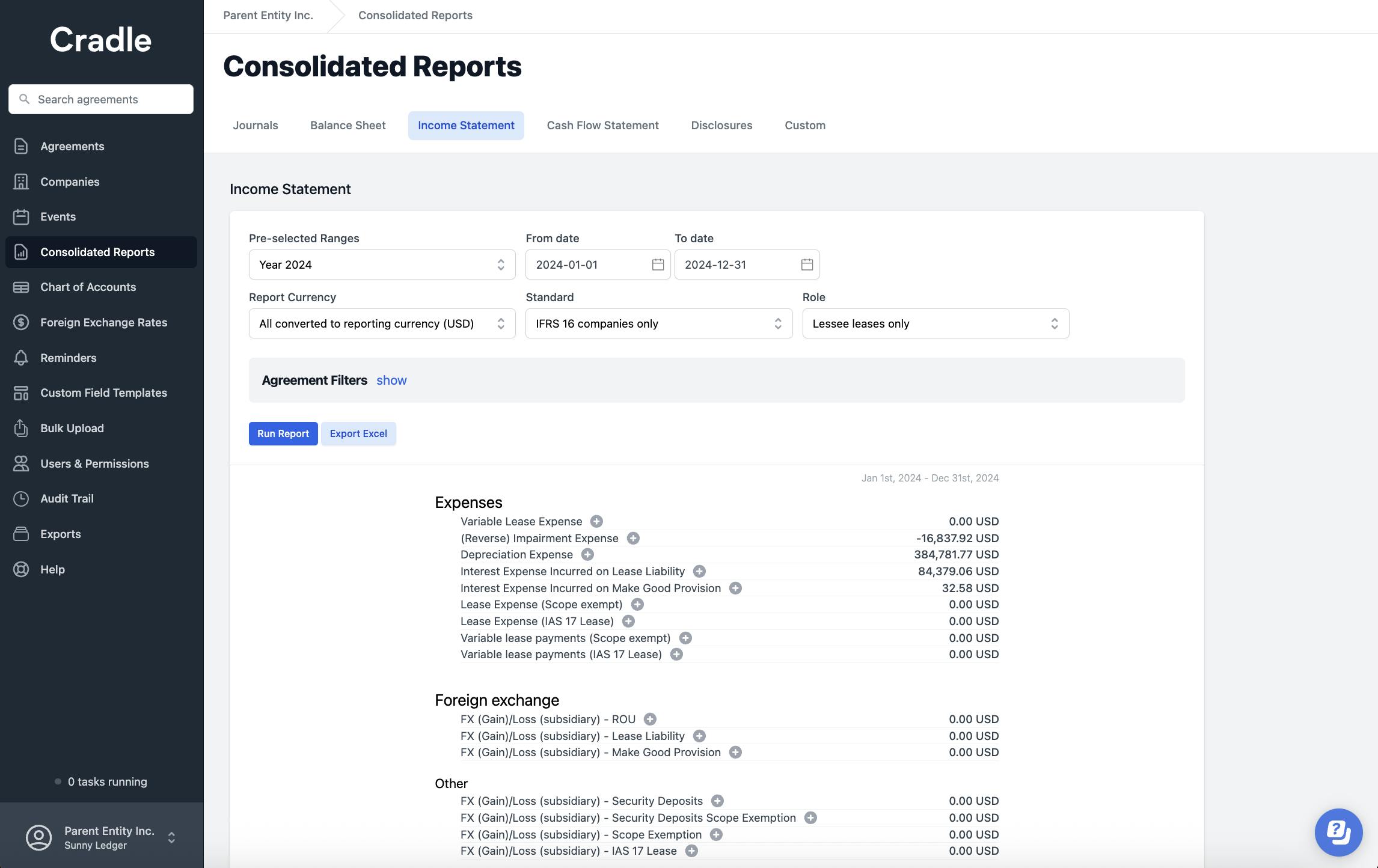Screen dimensions: 1378x868
Task: Click the Export Excel button
Action: pyautogui.click(x=358, y=433)
